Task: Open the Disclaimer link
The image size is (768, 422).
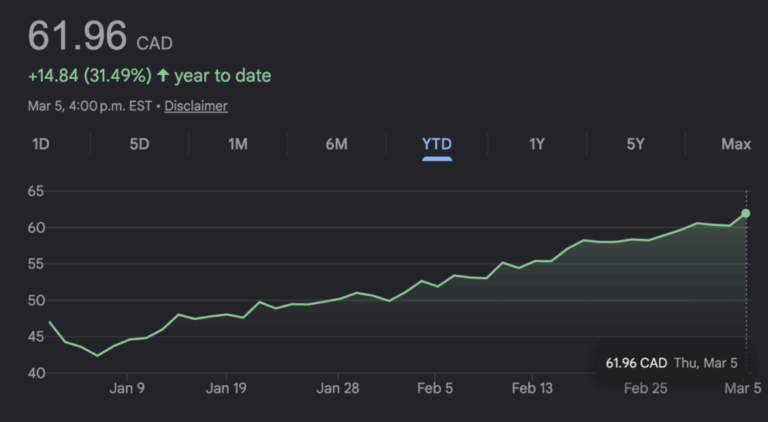Action: (196, 106)
